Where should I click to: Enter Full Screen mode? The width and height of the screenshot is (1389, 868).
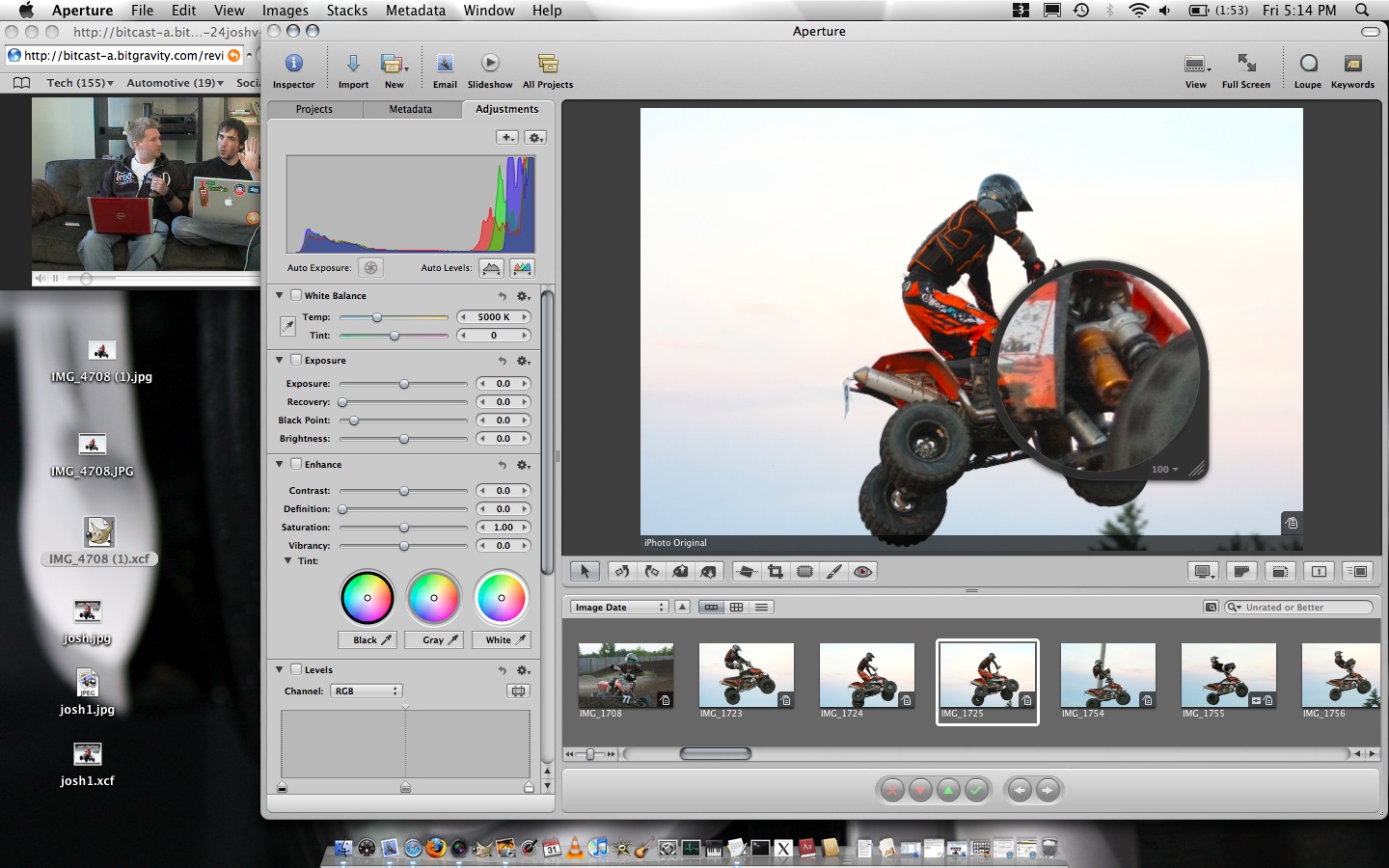[x=1246, y=65]
